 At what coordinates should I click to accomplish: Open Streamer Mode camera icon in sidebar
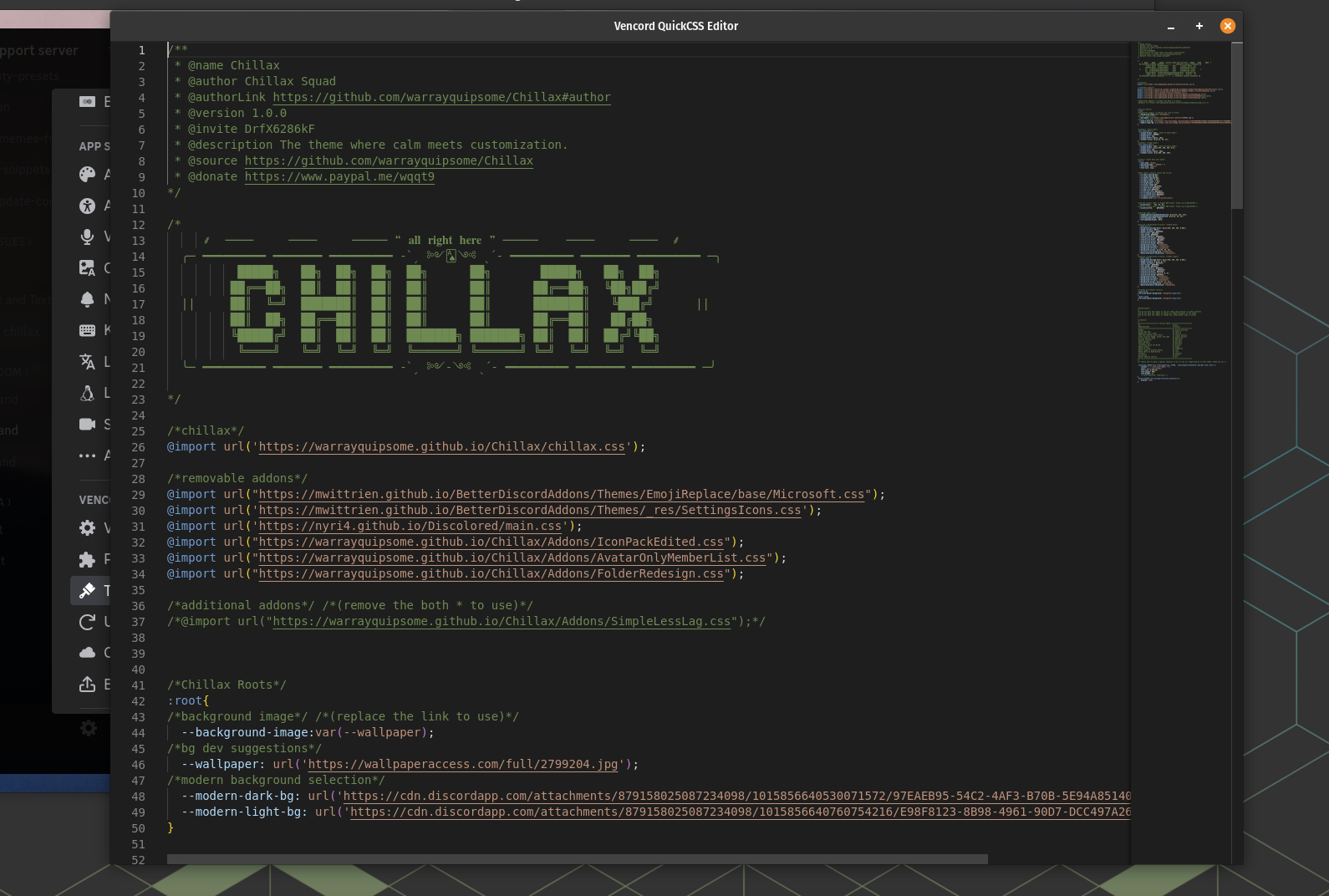(87, 424)
